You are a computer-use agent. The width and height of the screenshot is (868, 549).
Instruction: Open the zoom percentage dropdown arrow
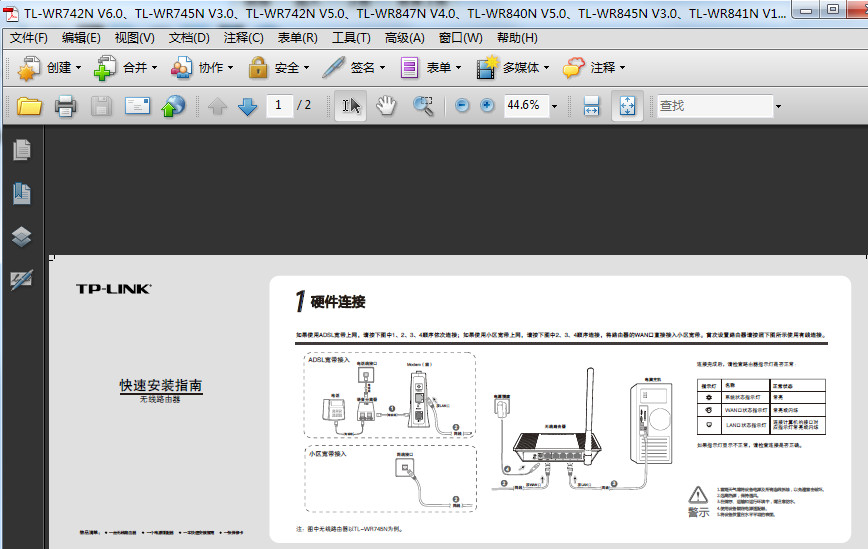(555, 106)
